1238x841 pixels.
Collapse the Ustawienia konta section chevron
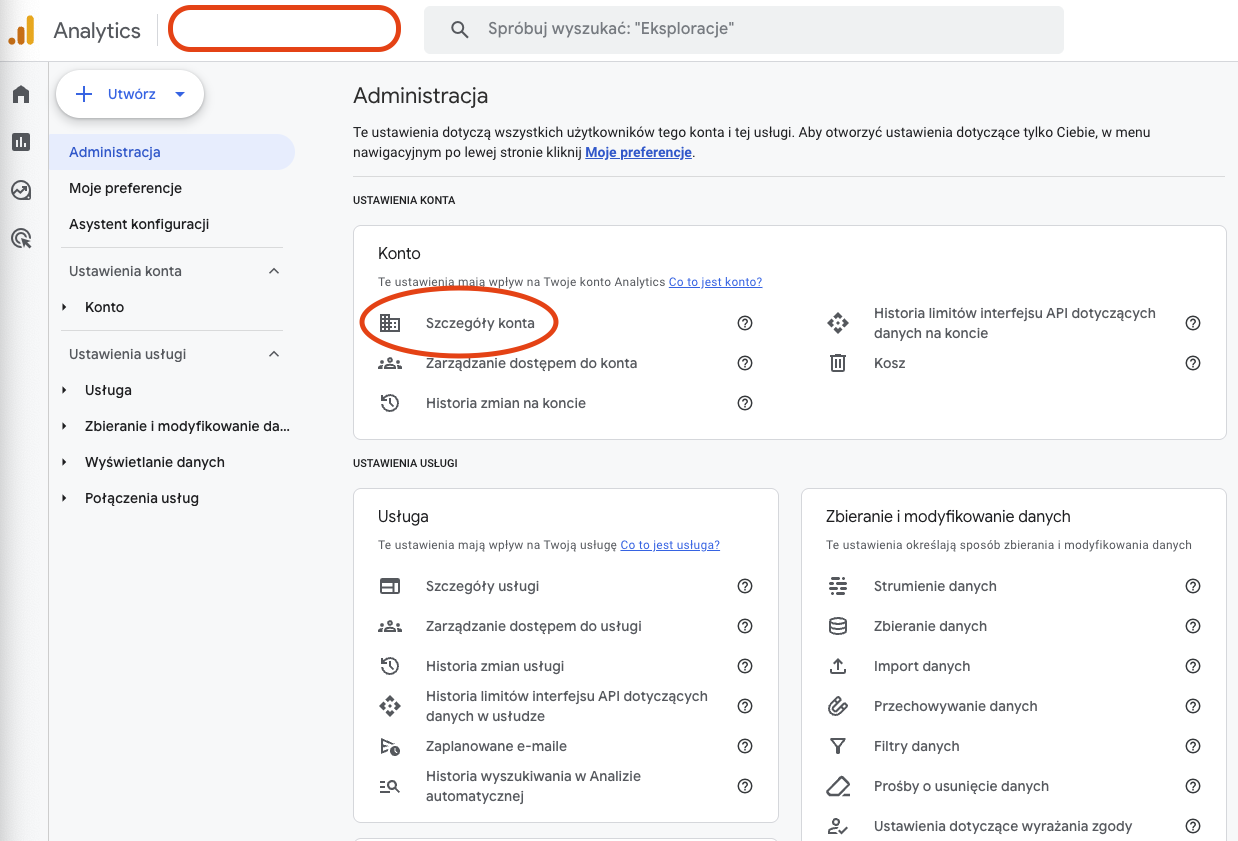(x=274, y=270)
